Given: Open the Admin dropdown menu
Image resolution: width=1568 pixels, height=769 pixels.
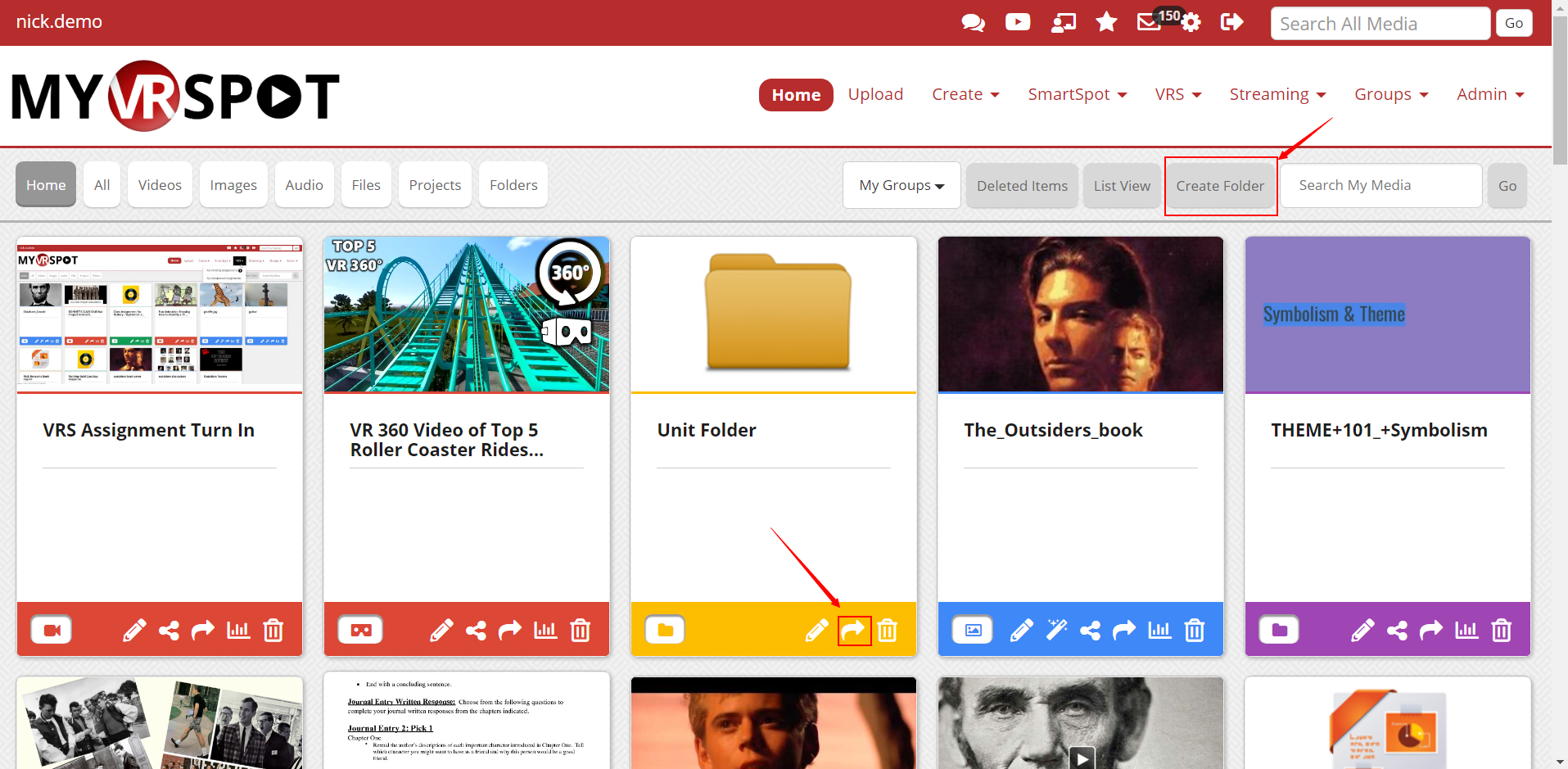Looking at the screenshot, I should [1489, 95].
